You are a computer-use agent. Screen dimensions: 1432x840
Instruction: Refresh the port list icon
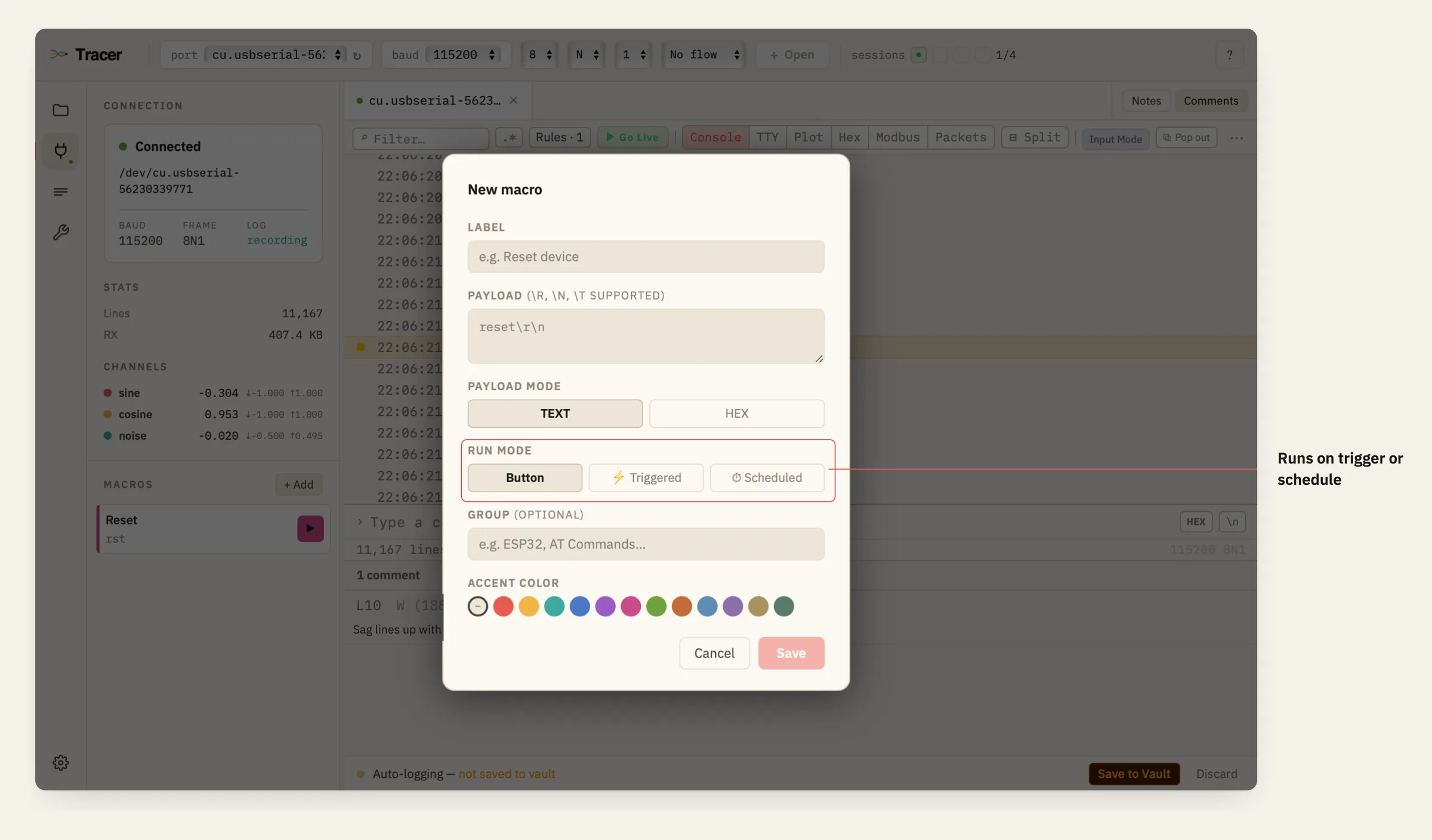point(357,55)
